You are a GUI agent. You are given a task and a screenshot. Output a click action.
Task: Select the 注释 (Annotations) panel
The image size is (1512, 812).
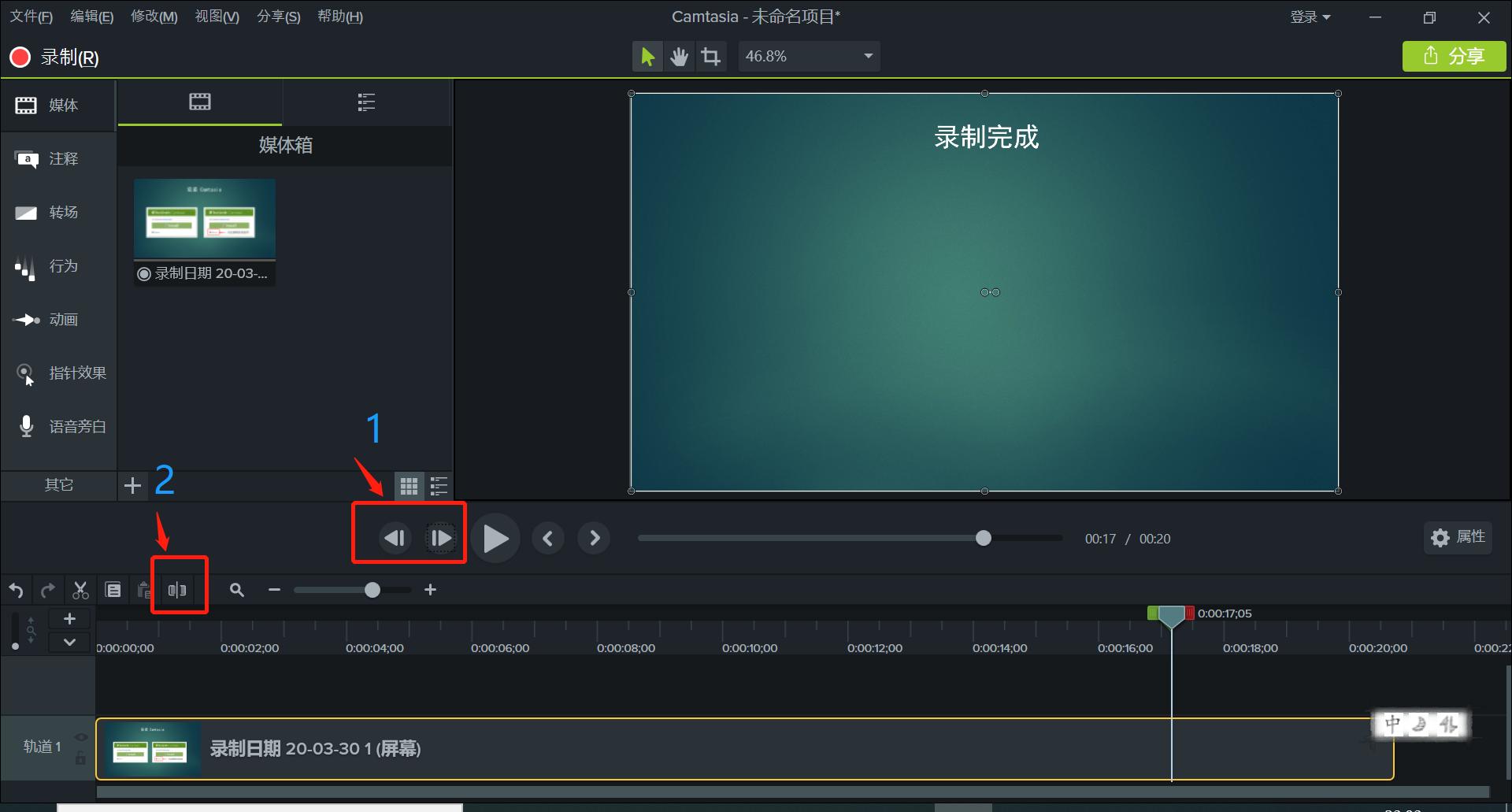(x=61, y=158)
